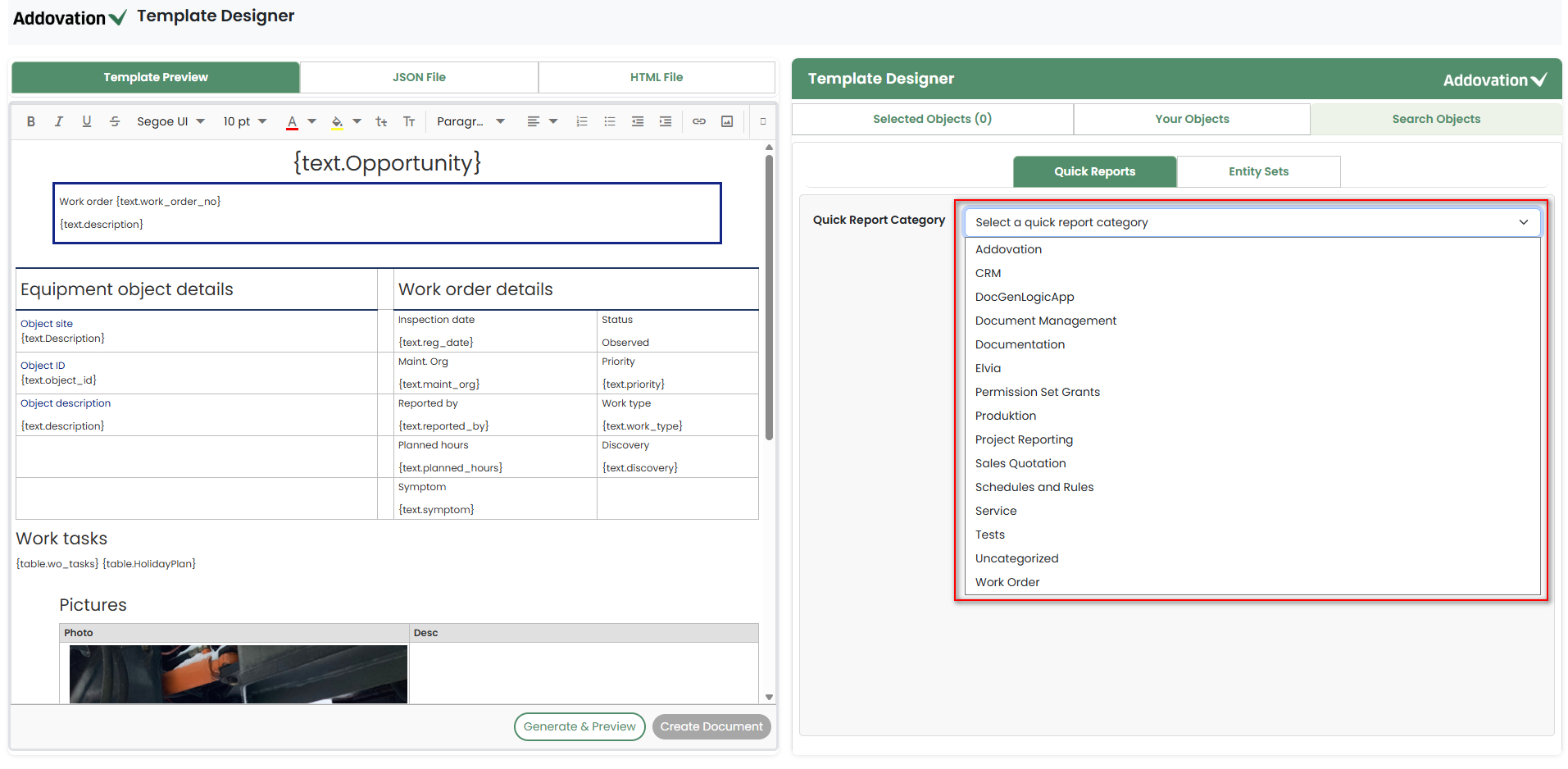Insert an image into template
The width and height of the screenshot is (1568, 769).
point(727,121)
